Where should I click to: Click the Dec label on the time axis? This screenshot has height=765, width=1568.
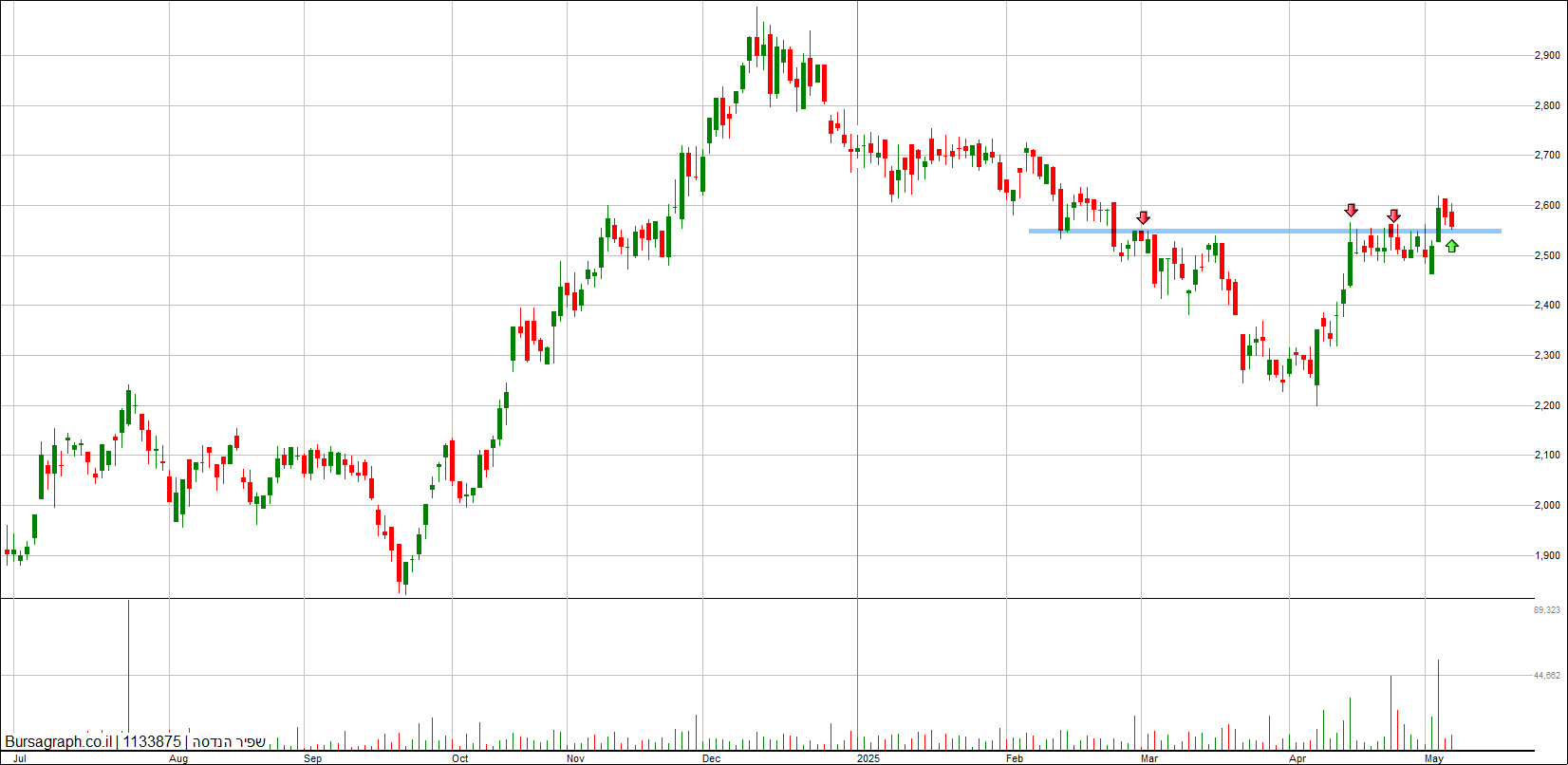pos(712,759)
